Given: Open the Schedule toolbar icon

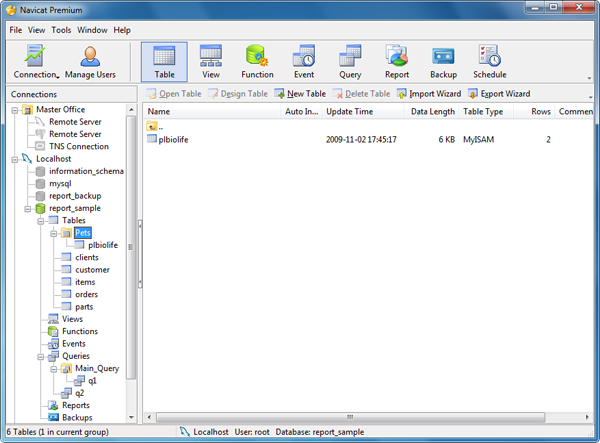Looking at the screenshot, I should [490, 62].
